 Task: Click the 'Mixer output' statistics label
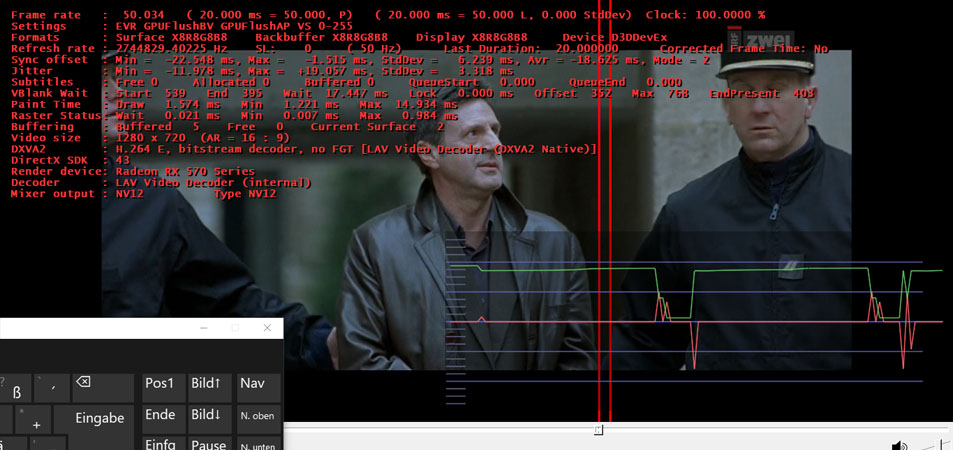[x=53, y=194]
